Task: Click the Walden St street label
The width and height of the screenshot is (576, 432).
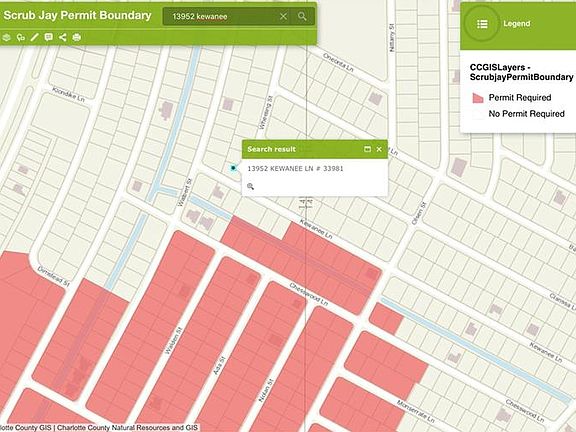Action: [173, 341]
